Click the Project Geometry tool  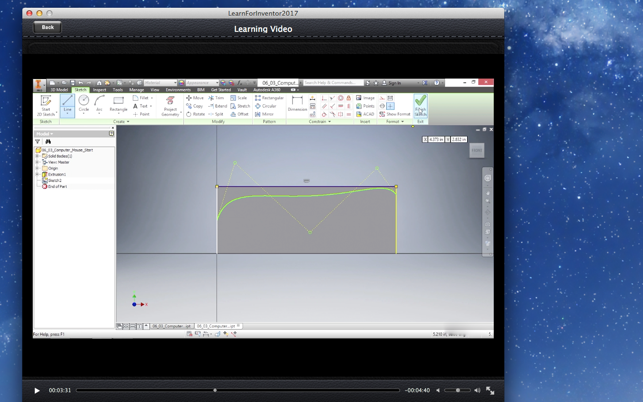170,105
